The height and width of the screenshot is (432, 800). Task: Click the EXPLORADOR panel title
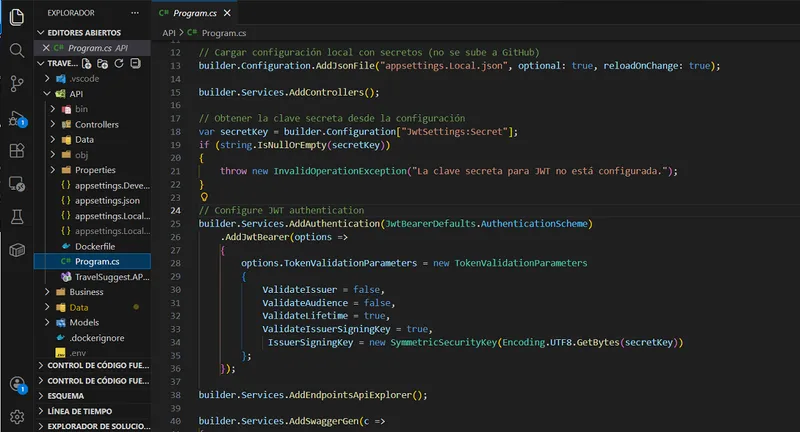71,13
